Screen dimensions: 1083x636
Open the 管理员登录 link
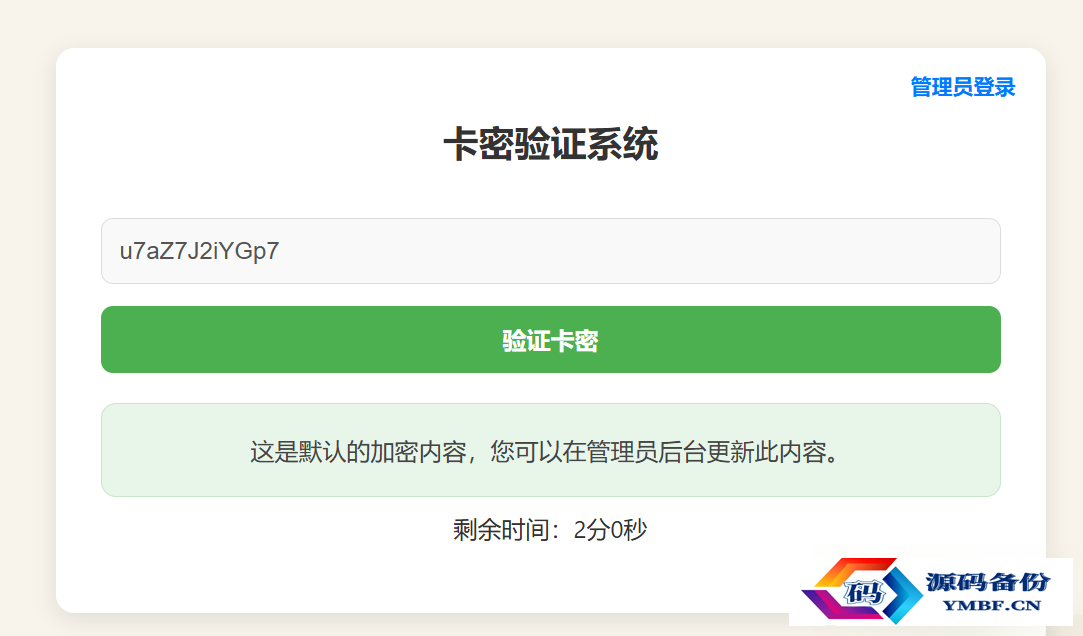point(963,88)
